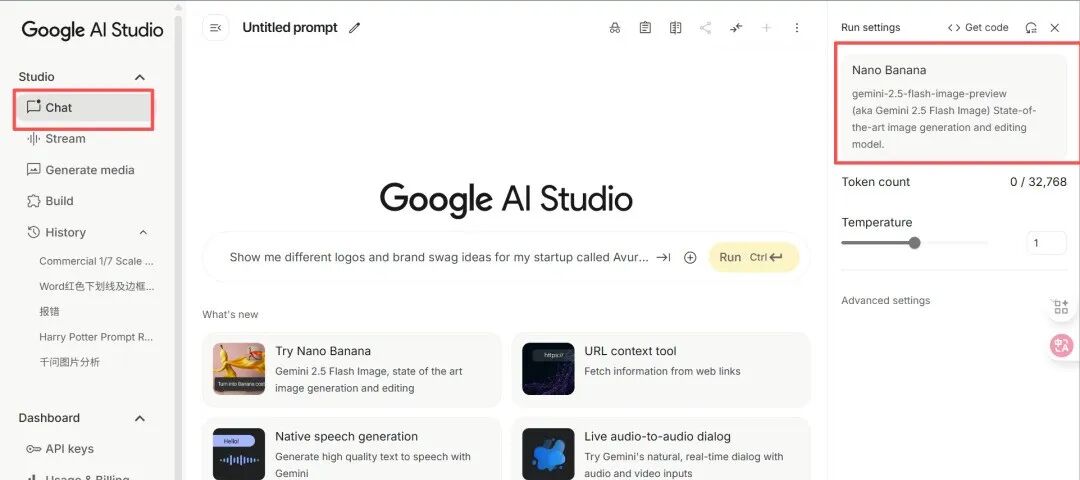
Task: Click the Temperature slider handle
Action: tap(914, 243)
